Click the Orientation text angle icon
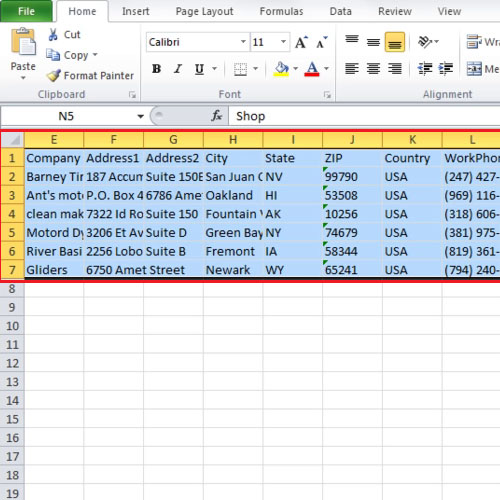The height and width of the screenshot is (500, 500). [x=425, y=42]
